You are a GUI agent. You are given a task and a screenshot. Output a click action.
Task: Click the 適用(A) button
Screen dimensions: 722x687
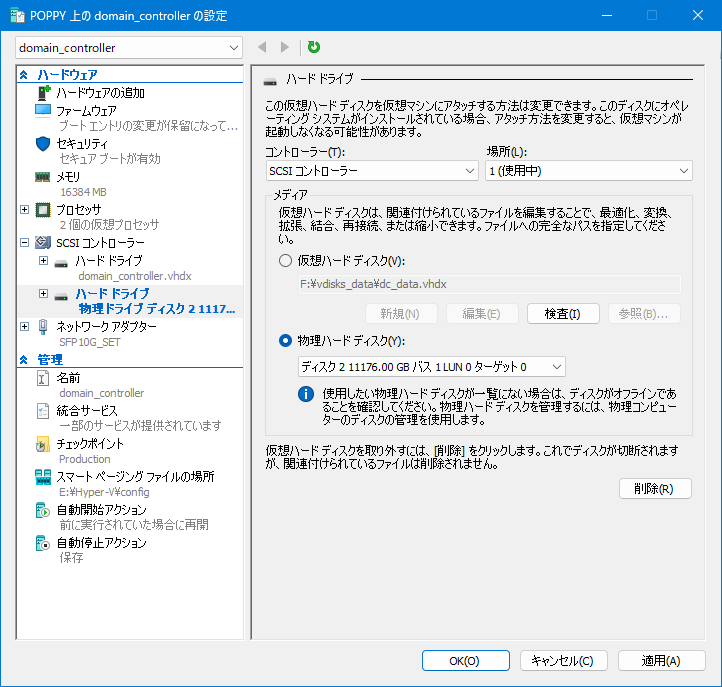click(x=662, y=661)
